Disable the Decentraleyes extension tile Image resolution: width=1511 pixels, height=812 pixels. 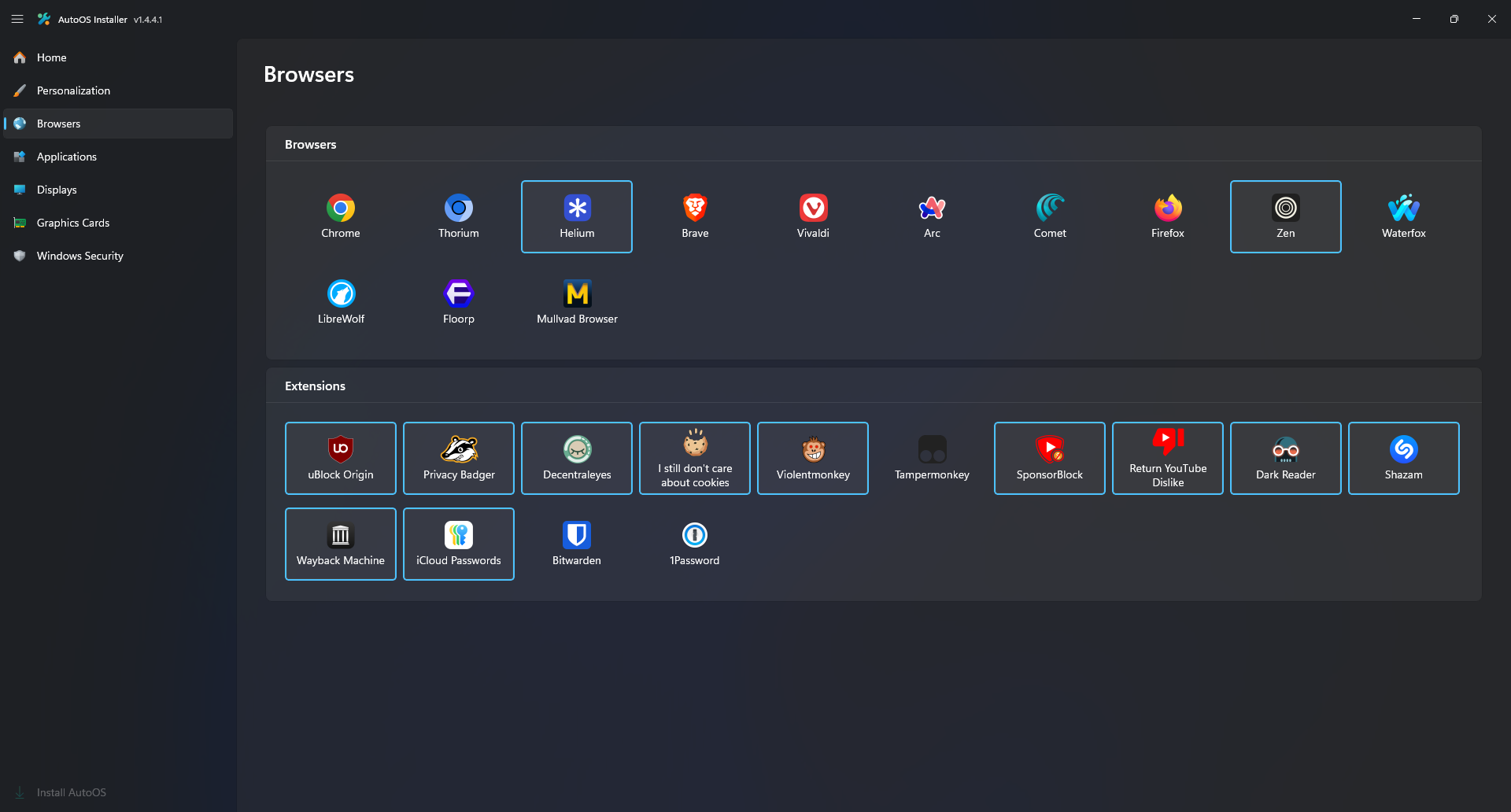(x=577, y=458)
